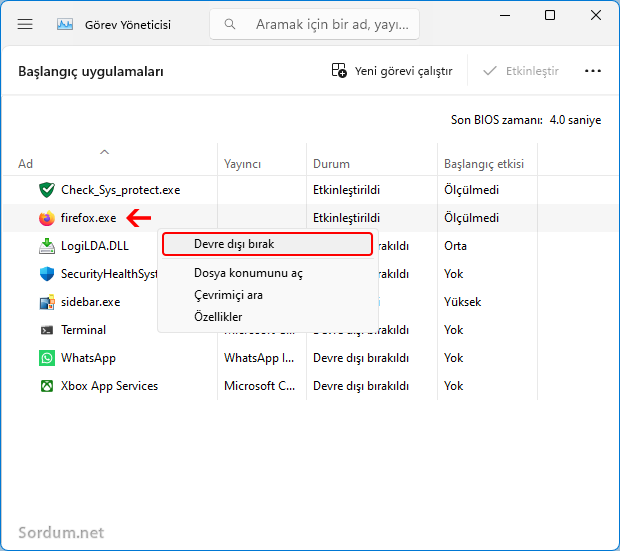
Task: Click WhatsApp I... publisher cell
Action: [x=259, y=358]
